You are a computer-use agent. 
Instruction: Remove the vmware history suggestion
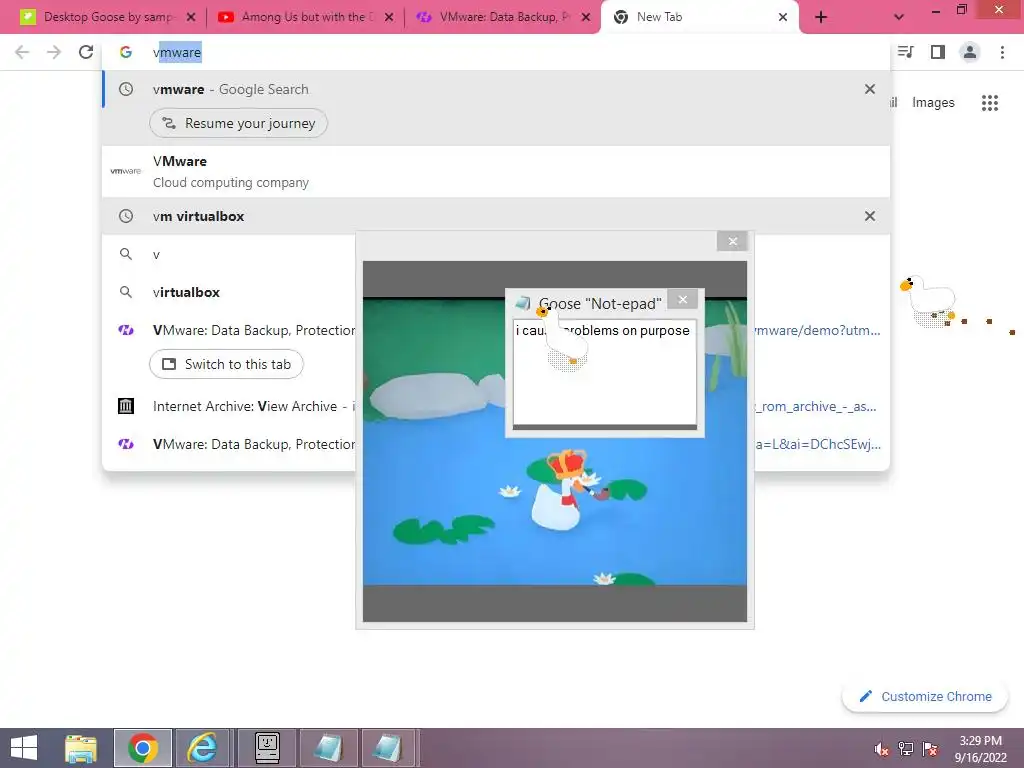tap(870, 89)
